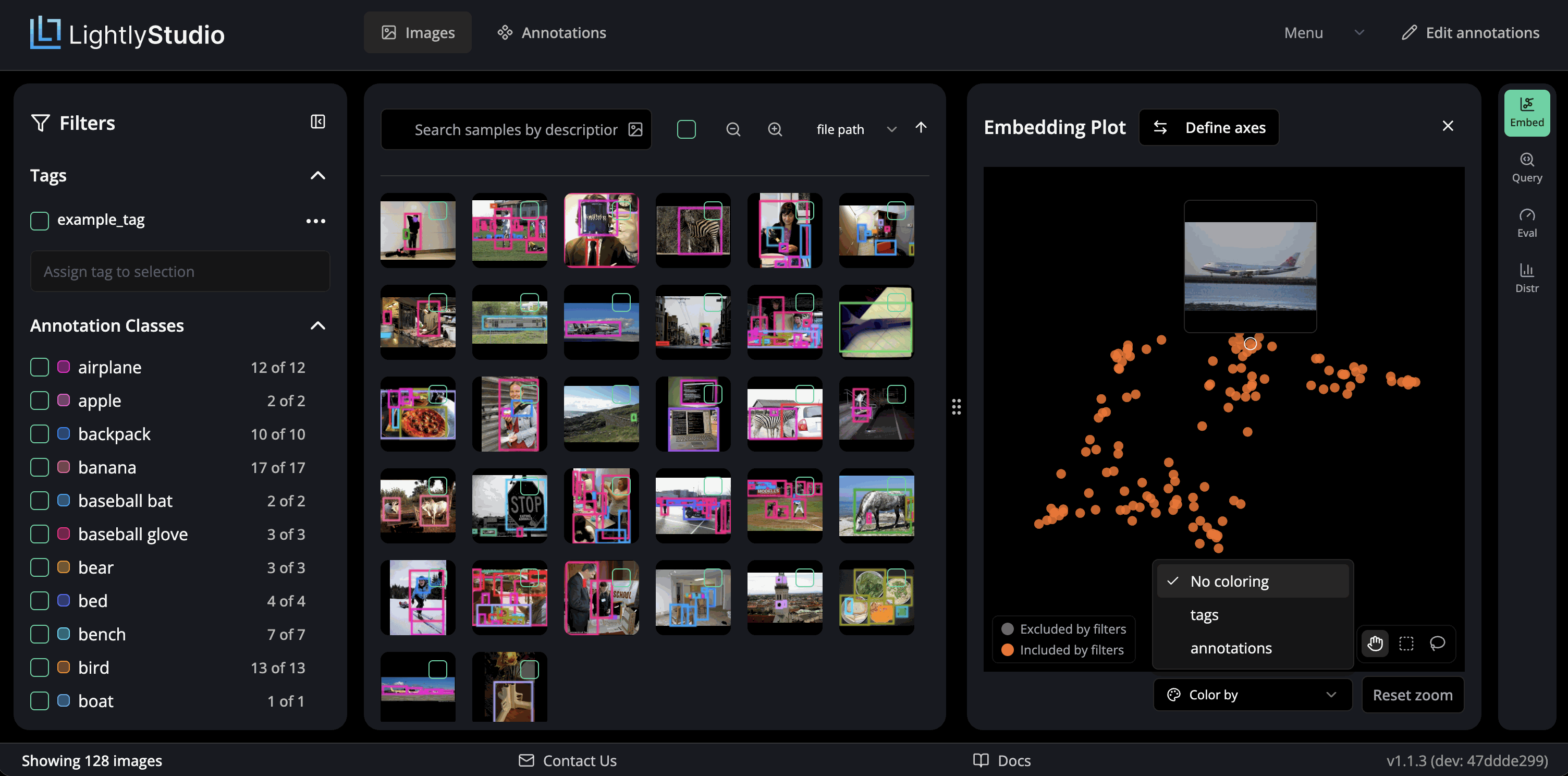This screenshot has width=1568, height=776.
Task: Click the Reset zoom button
Action: pos(1412,695)
